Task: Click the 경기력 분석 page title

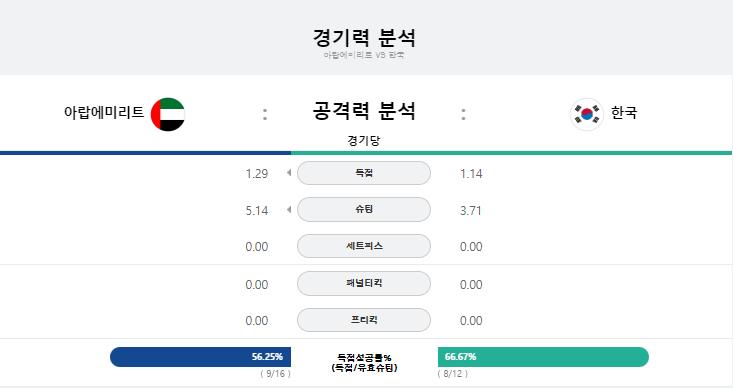Action: click(x=364, y=37)
